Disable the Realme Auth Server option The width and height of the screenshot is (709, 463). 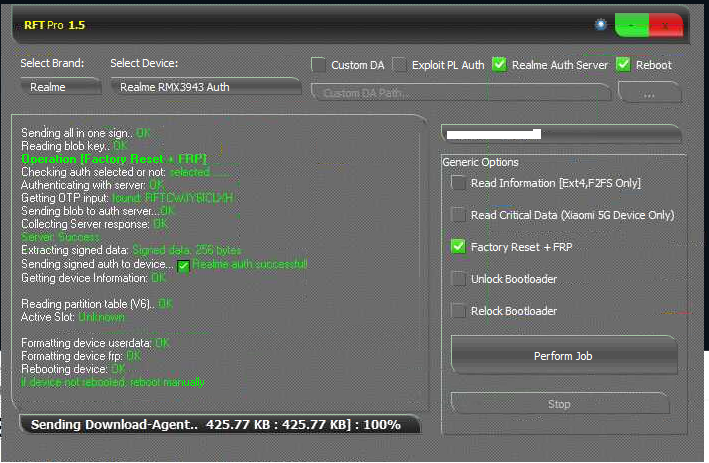coord(500,65)
